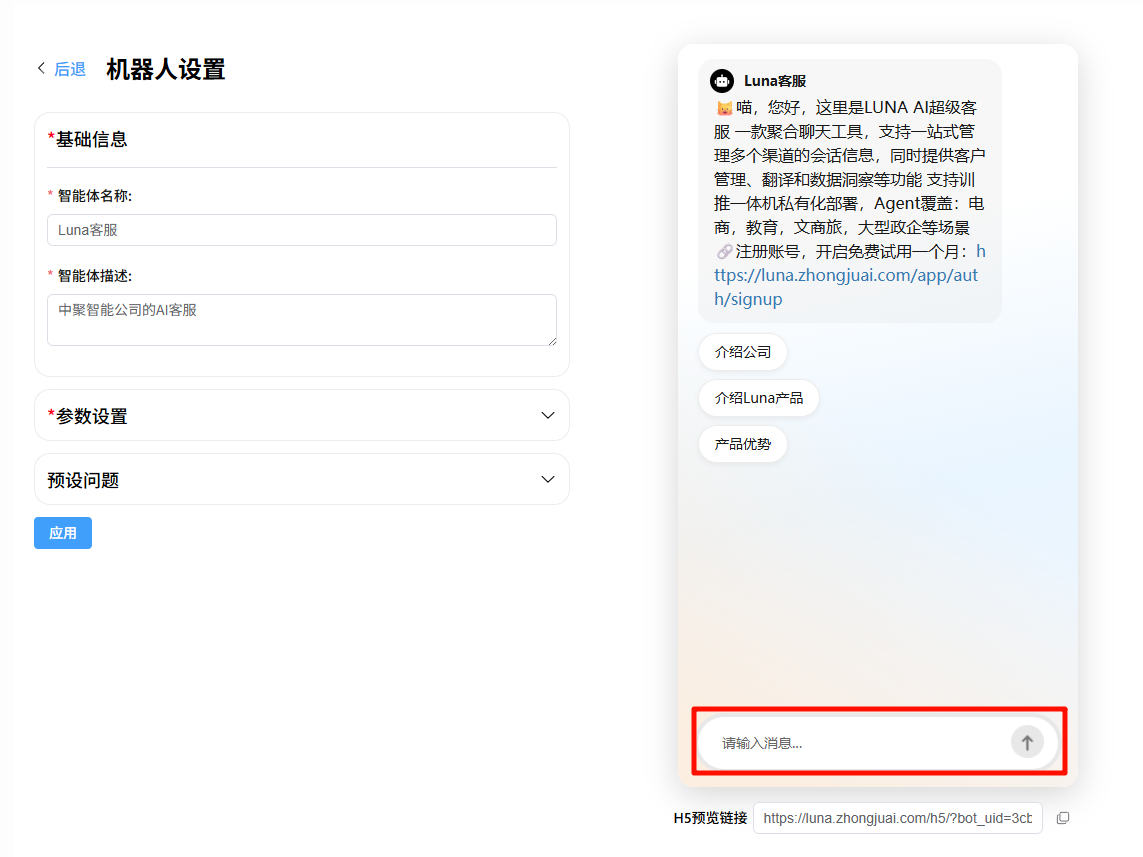Click the 预设问题 section title
Screen dimensions: 1143x857
83,480
